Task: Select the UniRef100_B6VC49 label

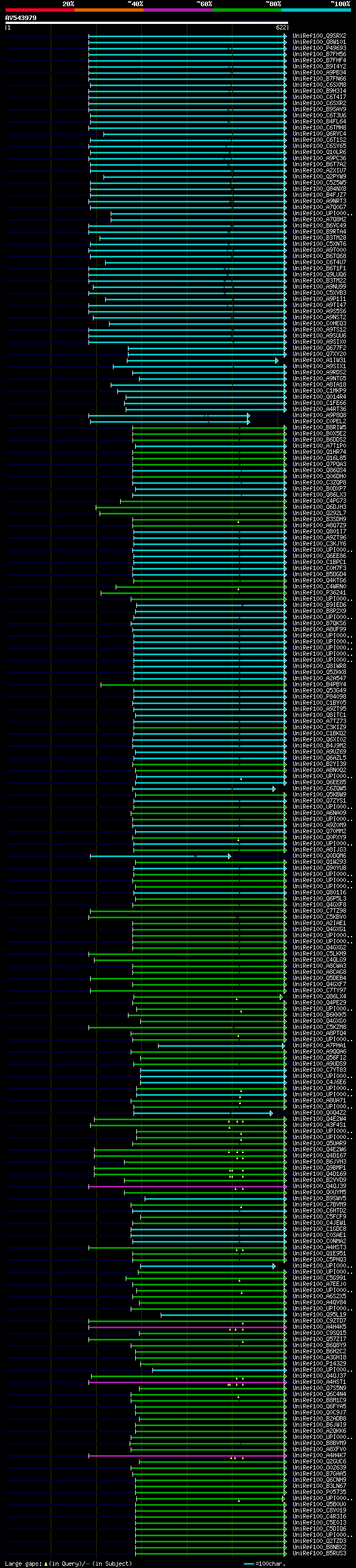Action: click(319, 225)
